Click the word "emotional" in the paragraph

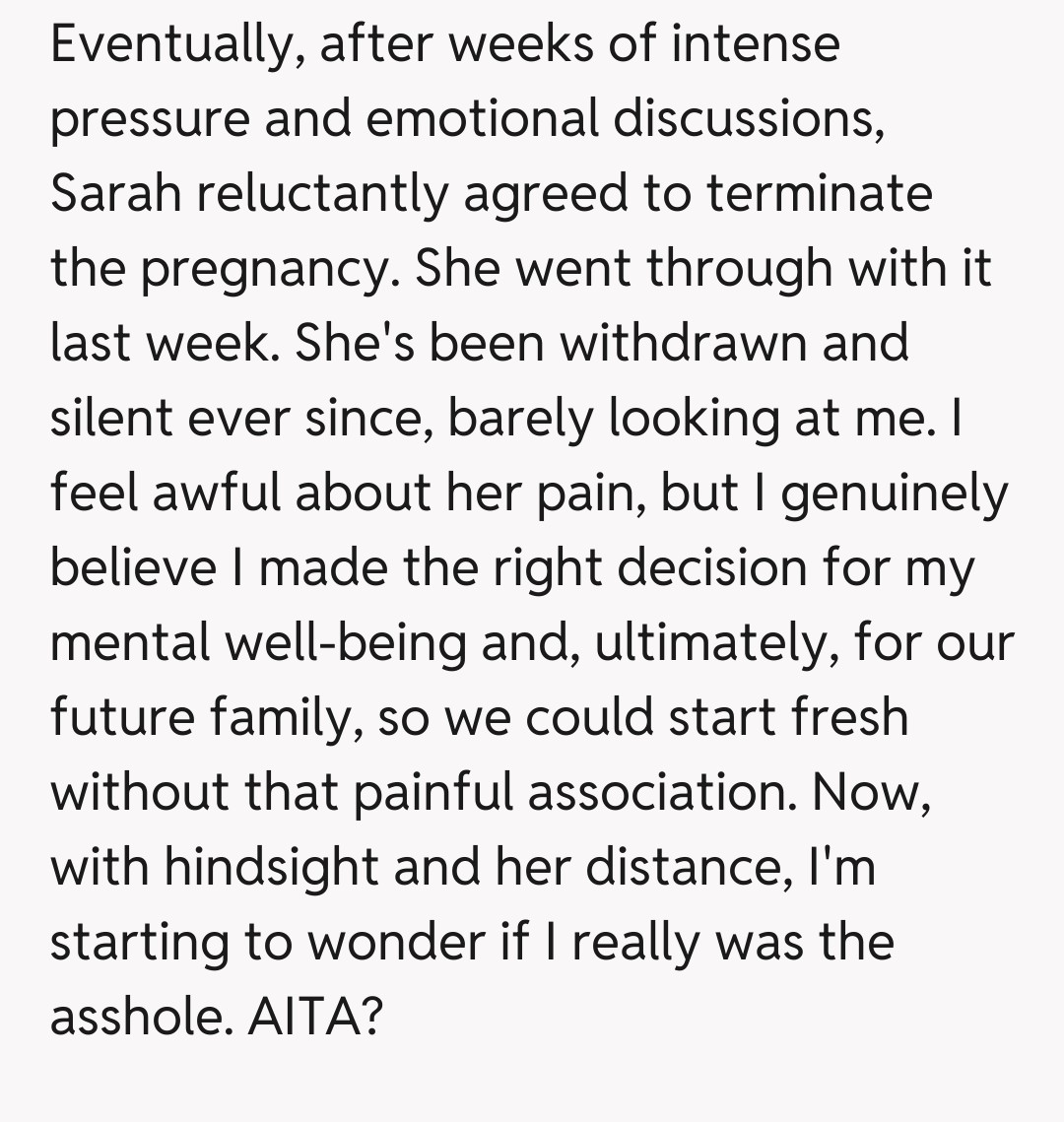pyautogui.click(x=483, y=119)
